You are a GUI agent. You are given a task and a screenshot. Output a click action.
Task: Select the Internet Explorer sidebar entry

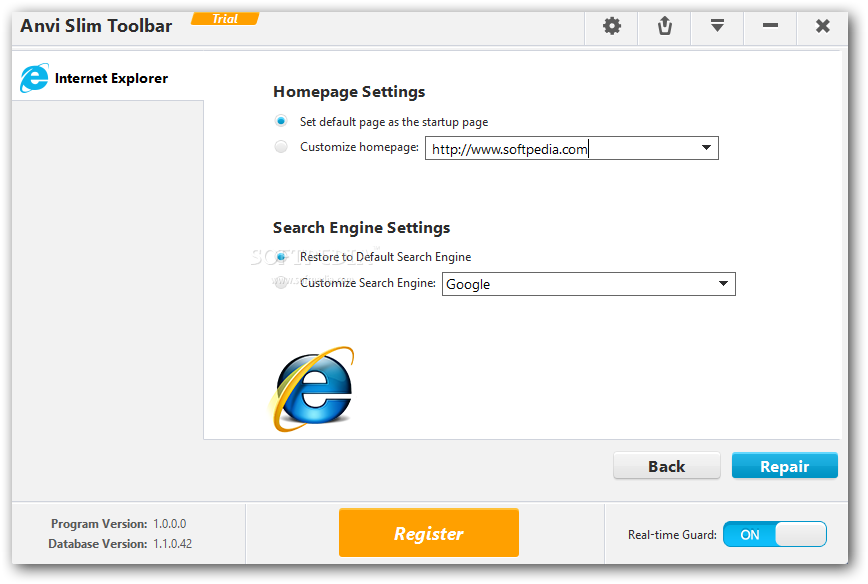pyautogui.click(x=108, y=77)
